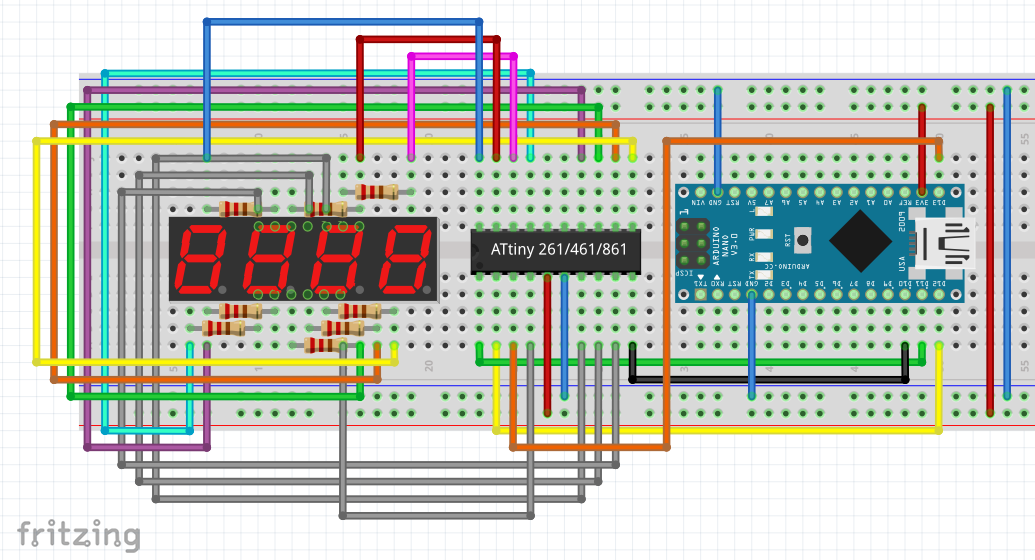Click the cyan jumper wire
1035x560 pixels.
click(104, 250)
